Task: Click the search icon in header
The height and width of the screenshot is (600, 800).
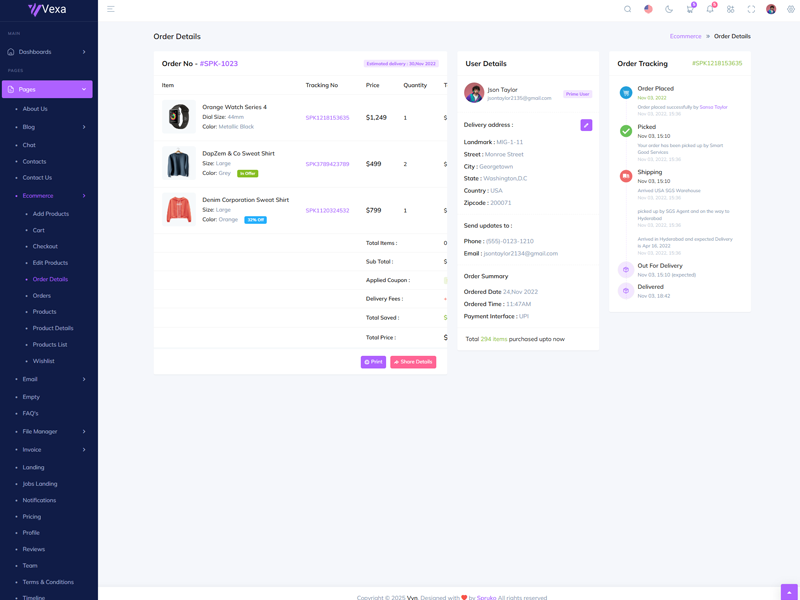Action: (x=628, y=9)
